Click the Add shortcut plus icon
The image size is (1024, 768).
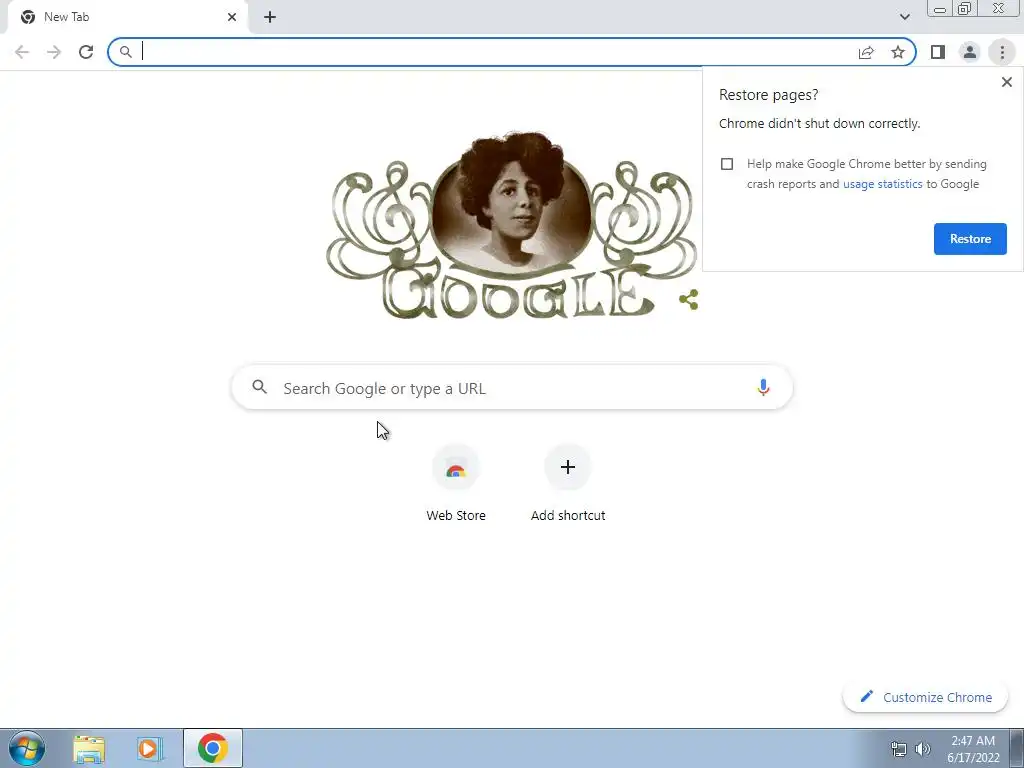click(568, 467)
